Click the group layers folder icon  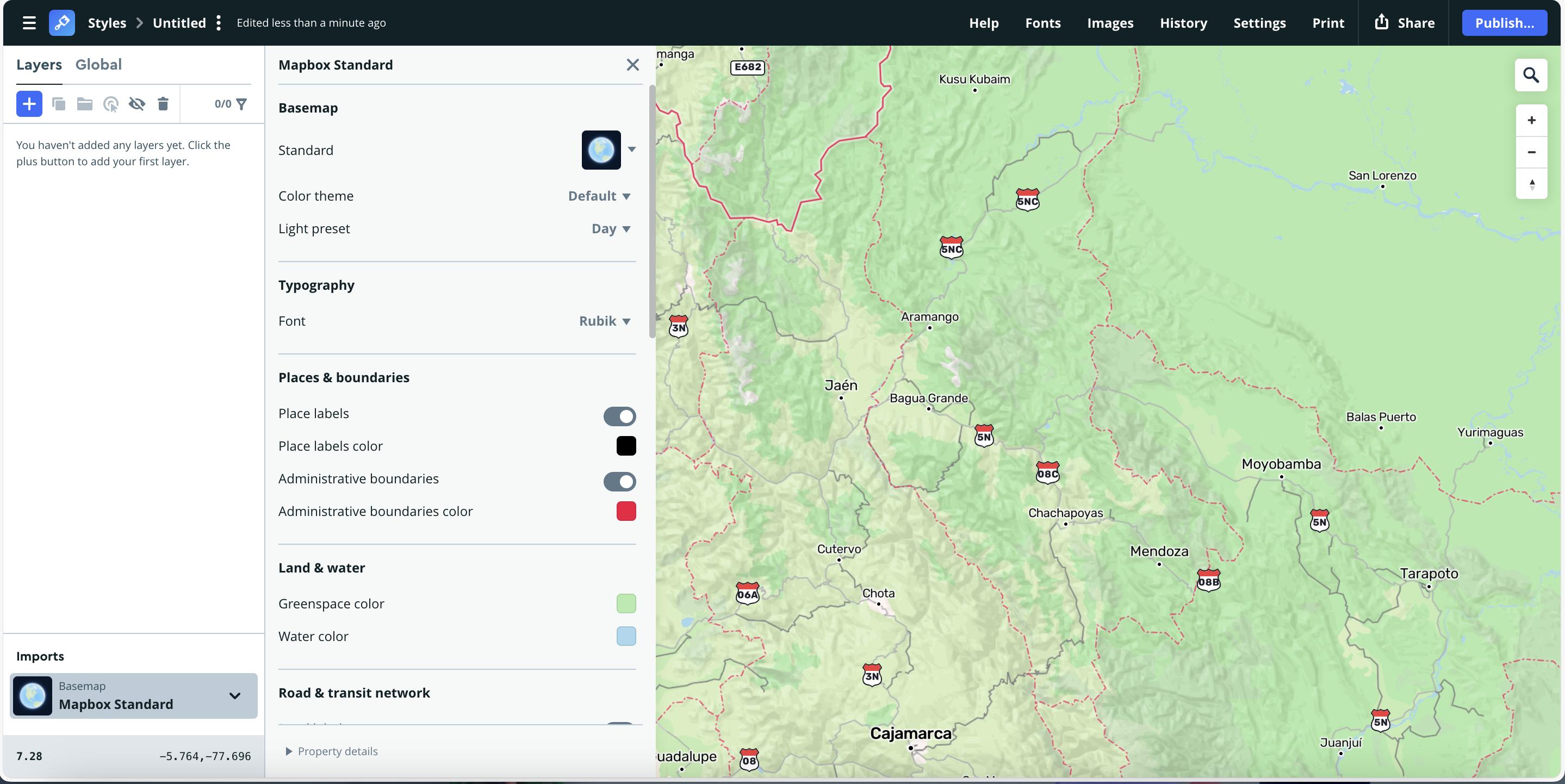pyautogui.click(x=84, y=104)
